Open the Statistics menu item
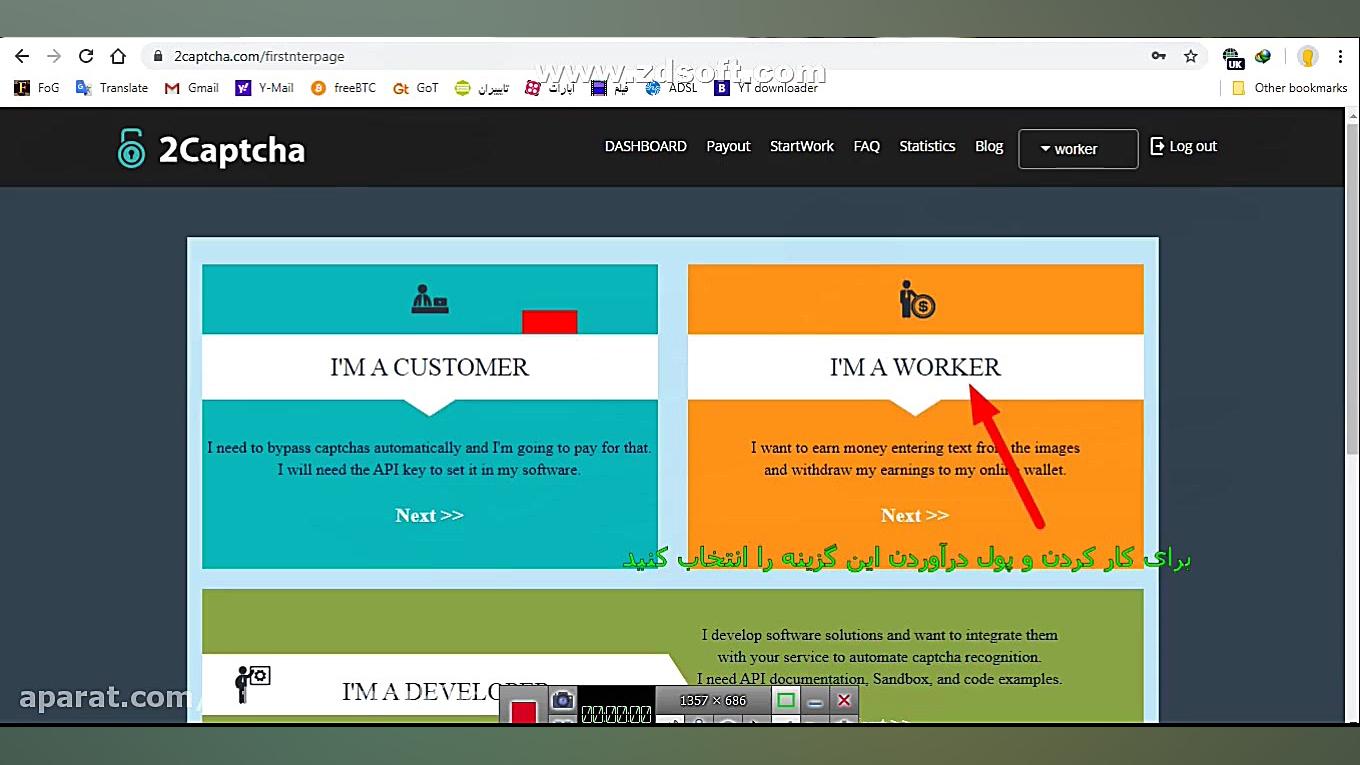 [927, 146]
